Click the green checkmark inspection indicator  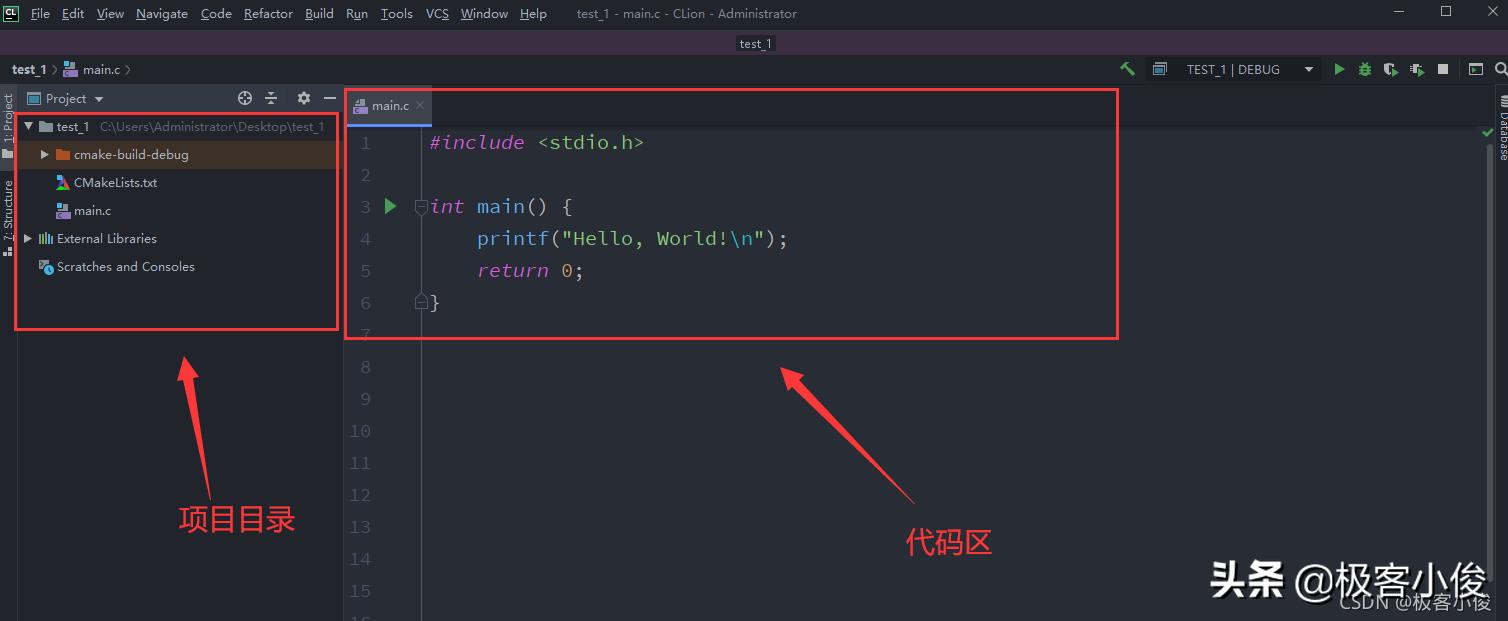point(1487,132)
